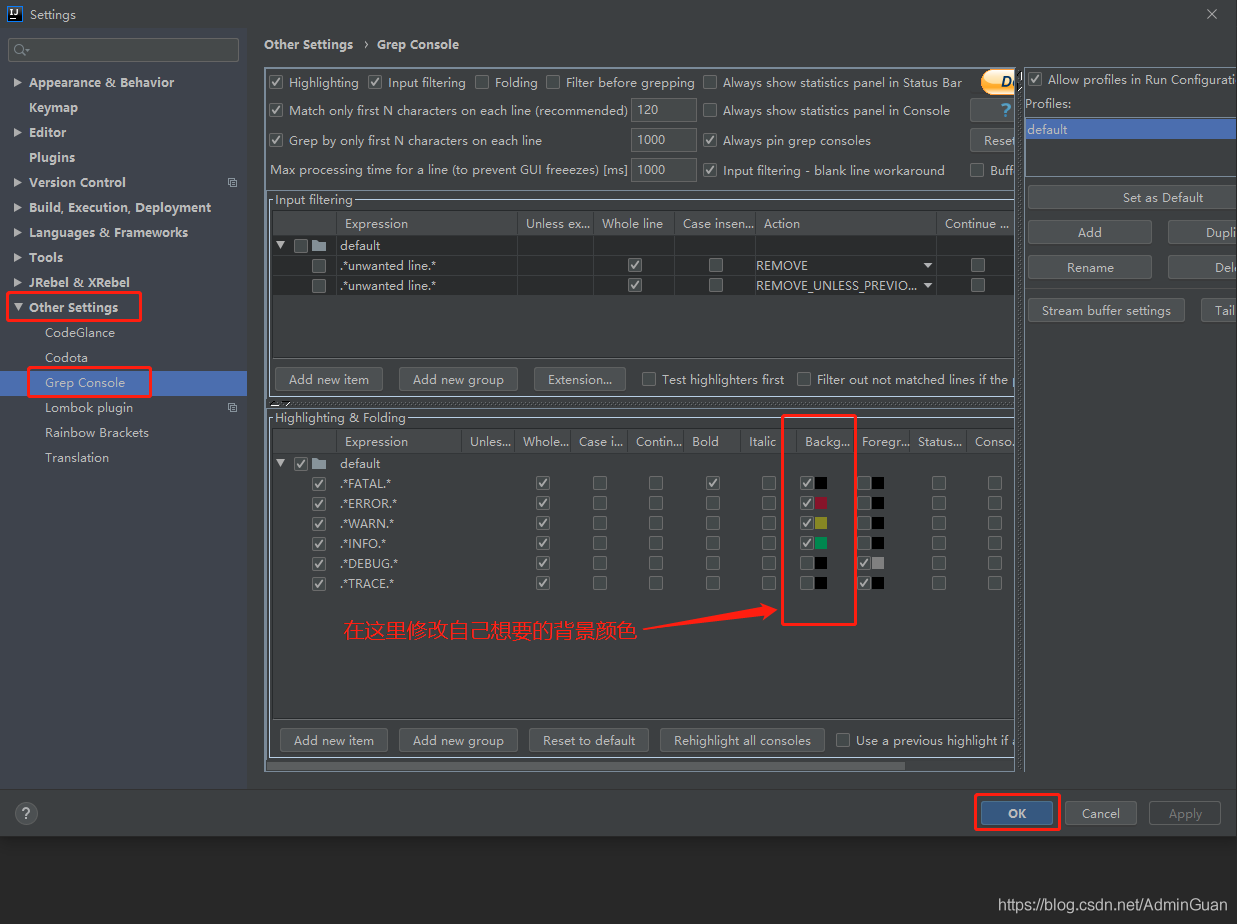Toggle Input filtering - blank line workaround checkbox
1237x924 pixels.
click(x=710, y=170)
